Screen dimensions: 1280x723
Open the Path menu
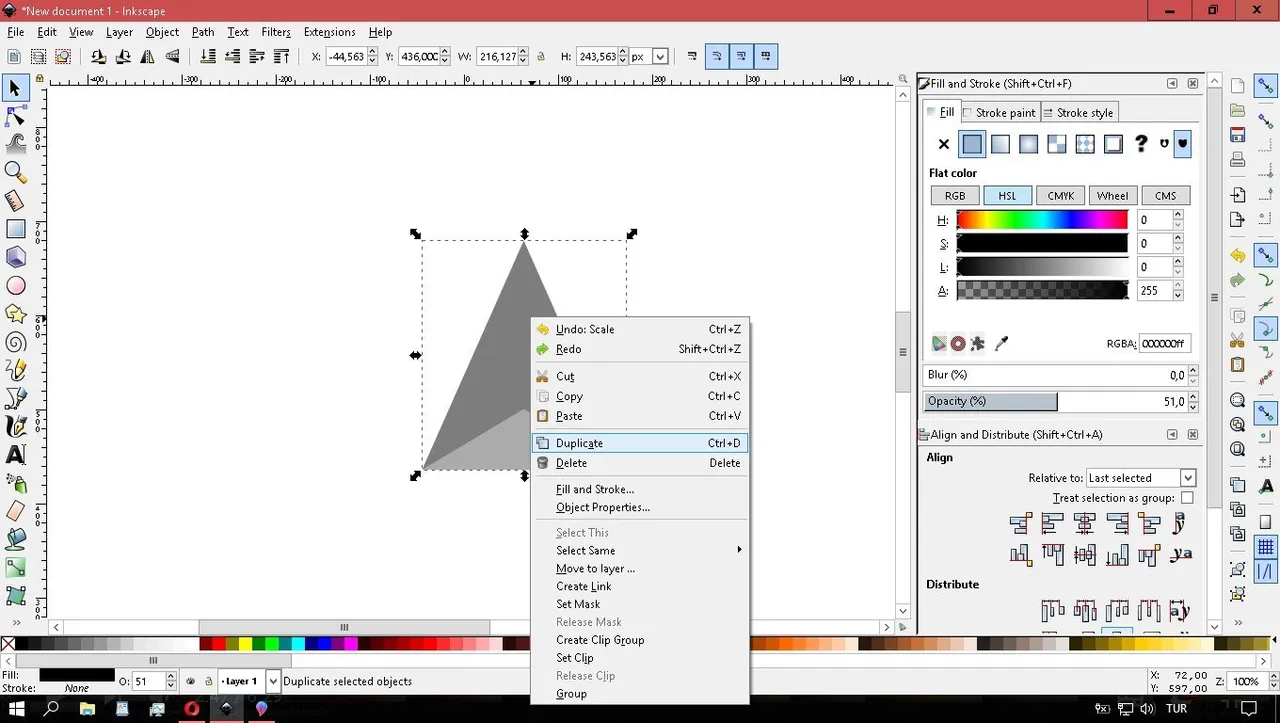203,32
